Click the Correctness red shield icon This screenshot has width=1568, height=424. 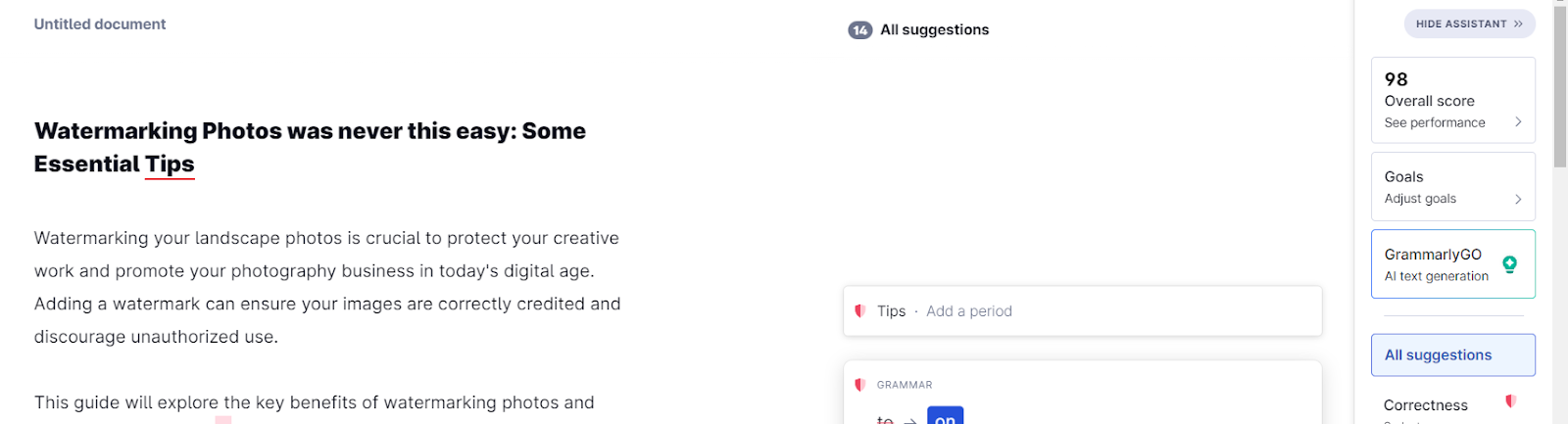[x=1510, y=401]
